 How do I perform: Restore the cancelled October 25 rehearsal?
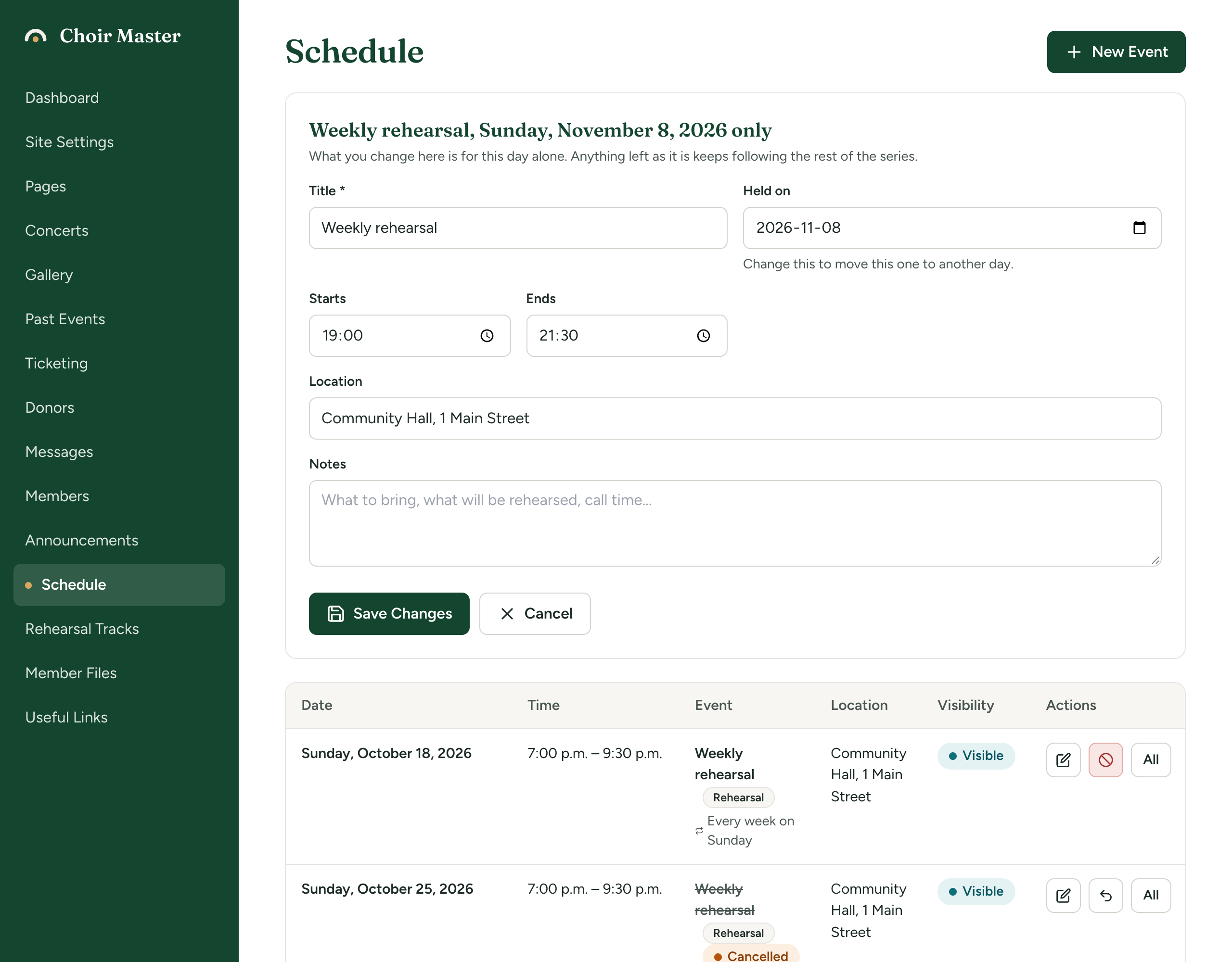click(x=1105, y=895)
